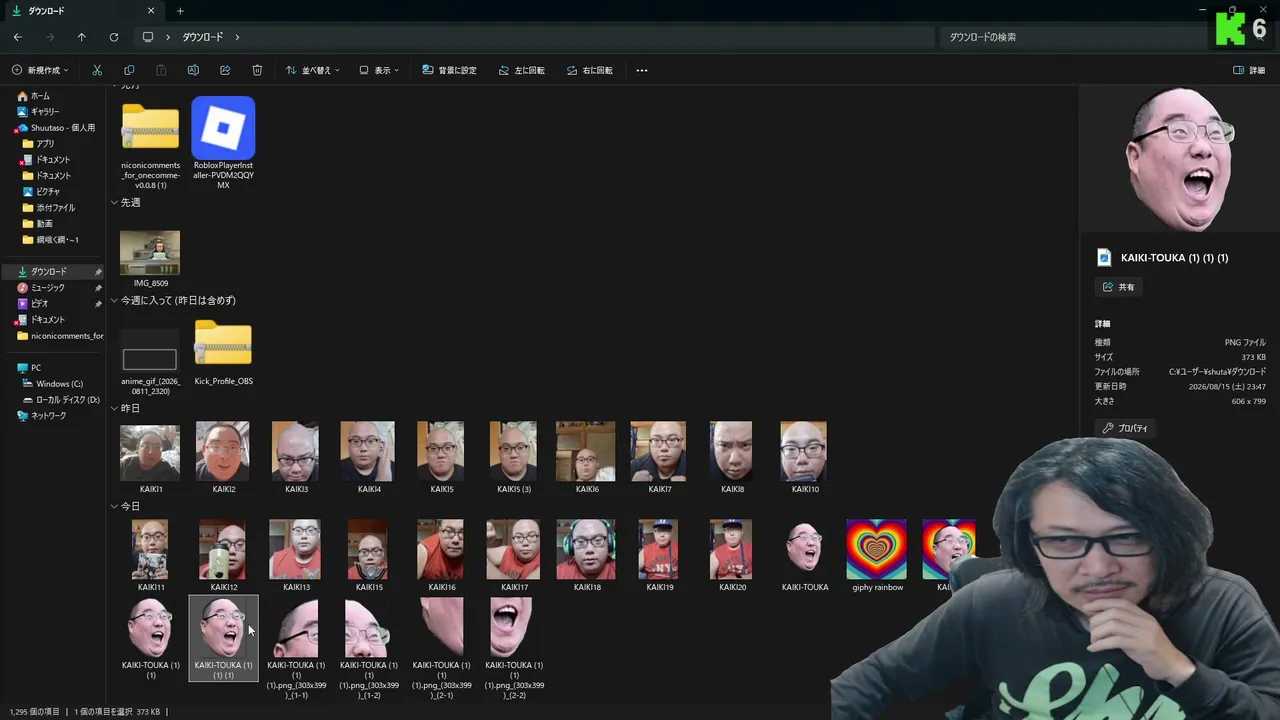Rotate image left with 左に回転
This screenshot has width=1280, height=720.
click(521, 70)
